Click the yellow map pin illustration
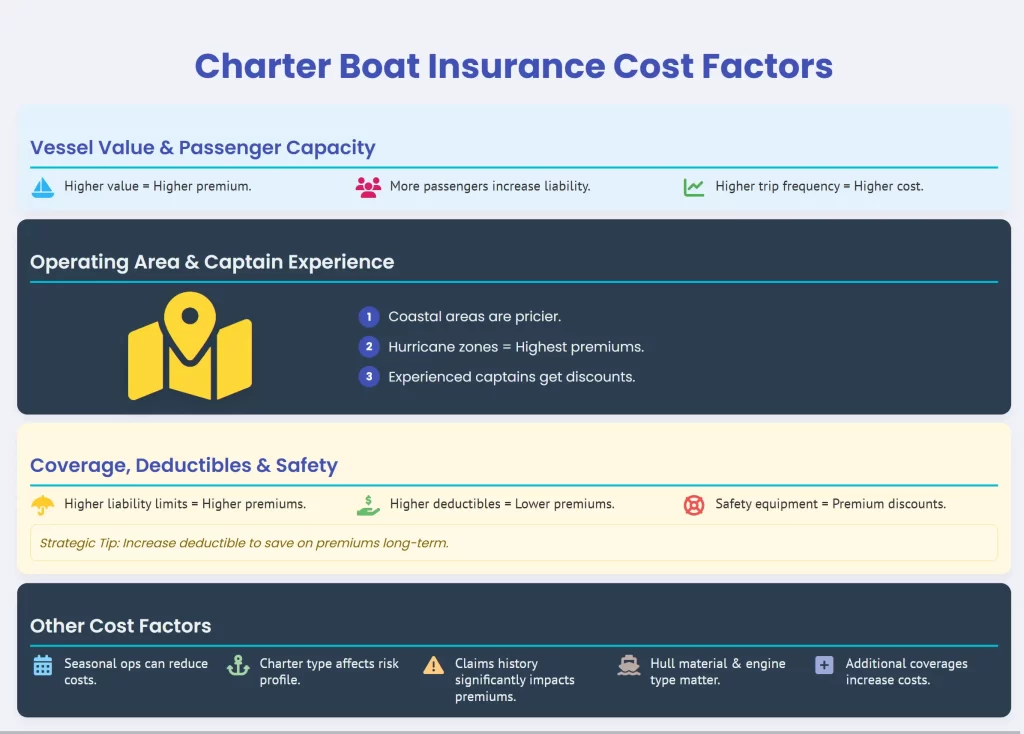This screenshot has width=1024, height=734. pos(190,346)
